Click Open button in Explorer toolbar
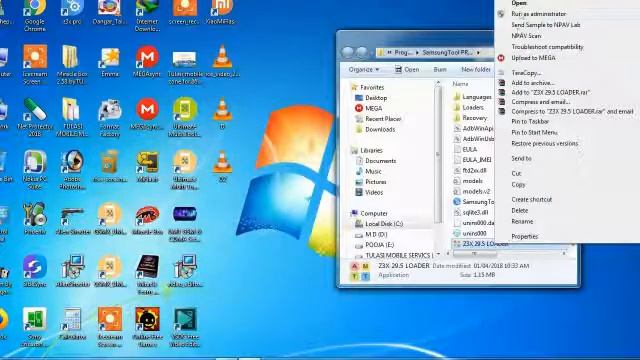Viewport: 640px width, 360px height. (407, 70)
